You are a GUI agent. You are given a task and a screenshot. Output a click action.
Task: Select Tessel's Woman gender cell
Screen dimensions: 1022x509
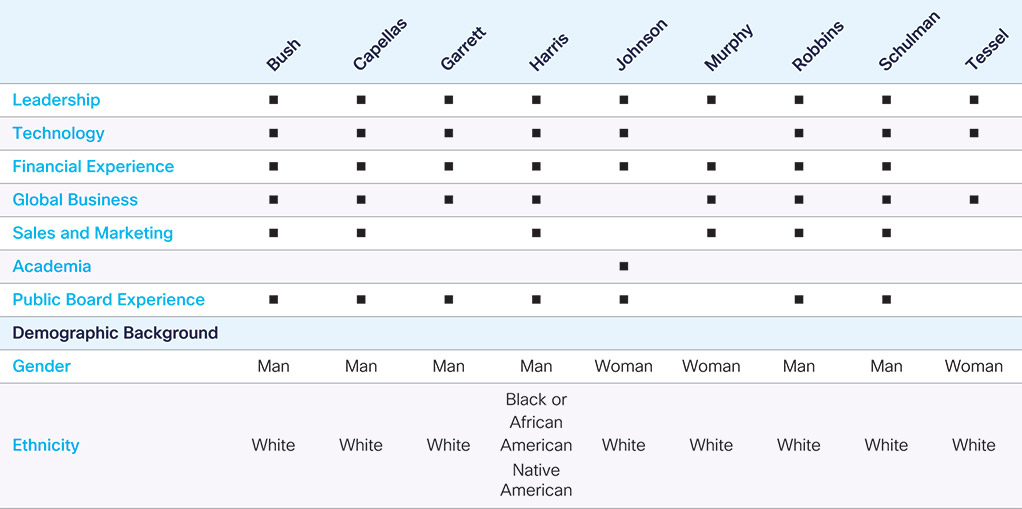point(974,366)
